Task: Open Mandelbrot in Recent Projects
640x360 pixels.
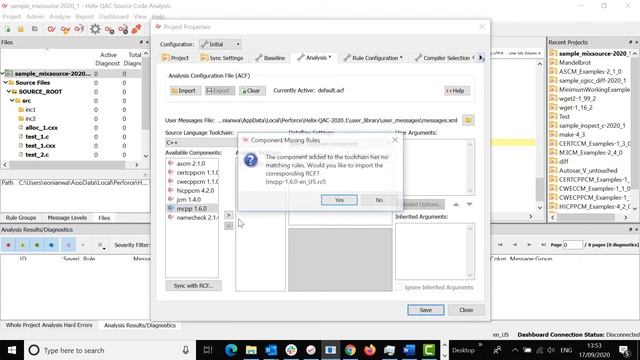Action: (x=575, y=62)
